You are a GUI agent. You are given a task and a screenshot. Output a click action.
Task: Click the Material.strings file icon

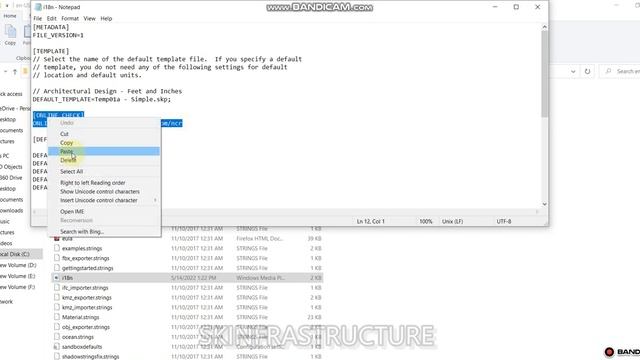click(x=57, y=317)
